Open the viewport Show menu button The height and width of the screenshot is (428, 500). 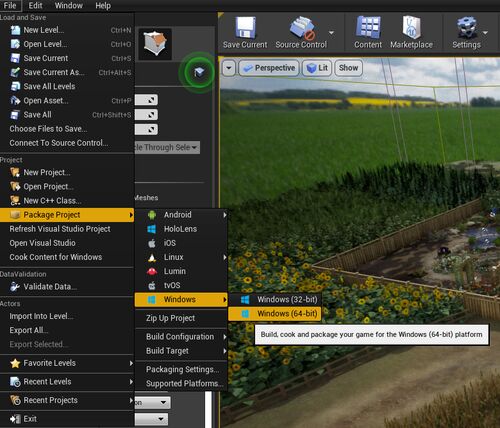[x=348, y=68]
